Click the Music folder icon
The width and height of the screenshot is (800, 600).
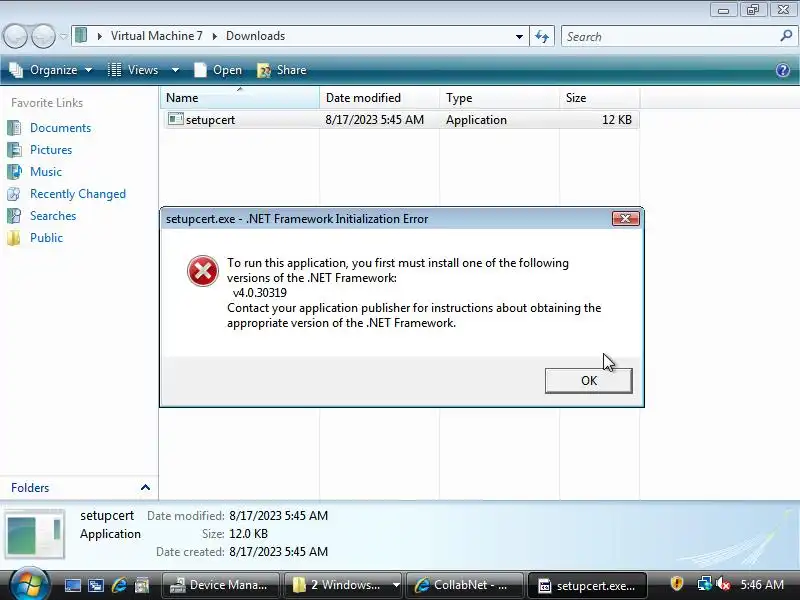(x=14, y=171)
